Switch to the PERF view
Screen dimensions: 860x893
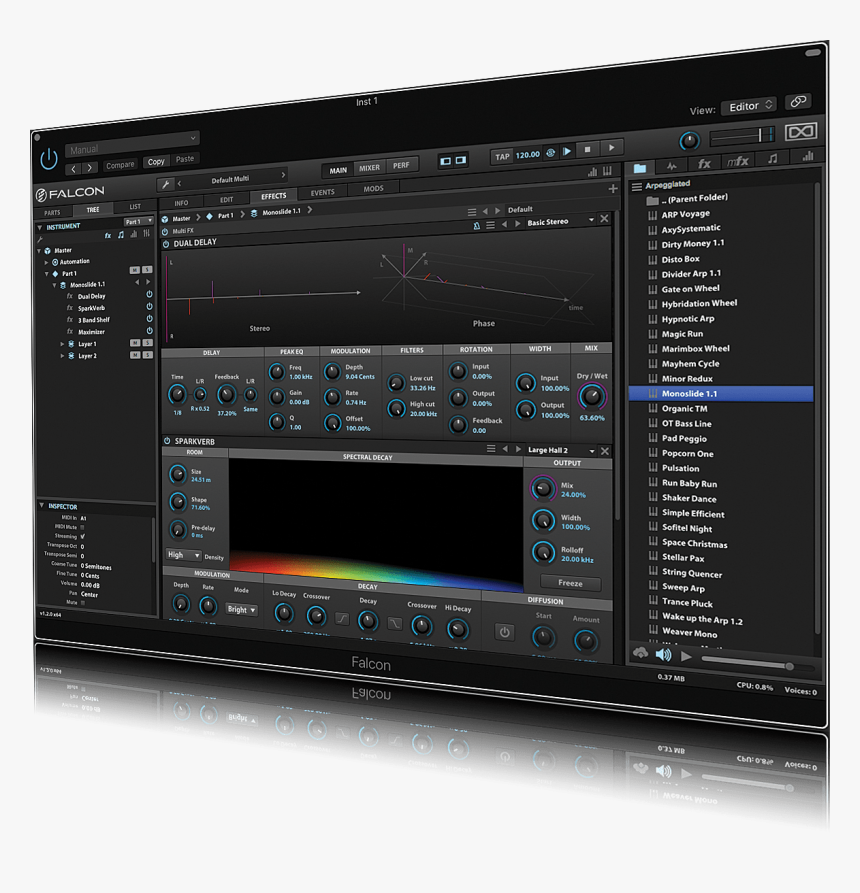click(x=401, y=165)
